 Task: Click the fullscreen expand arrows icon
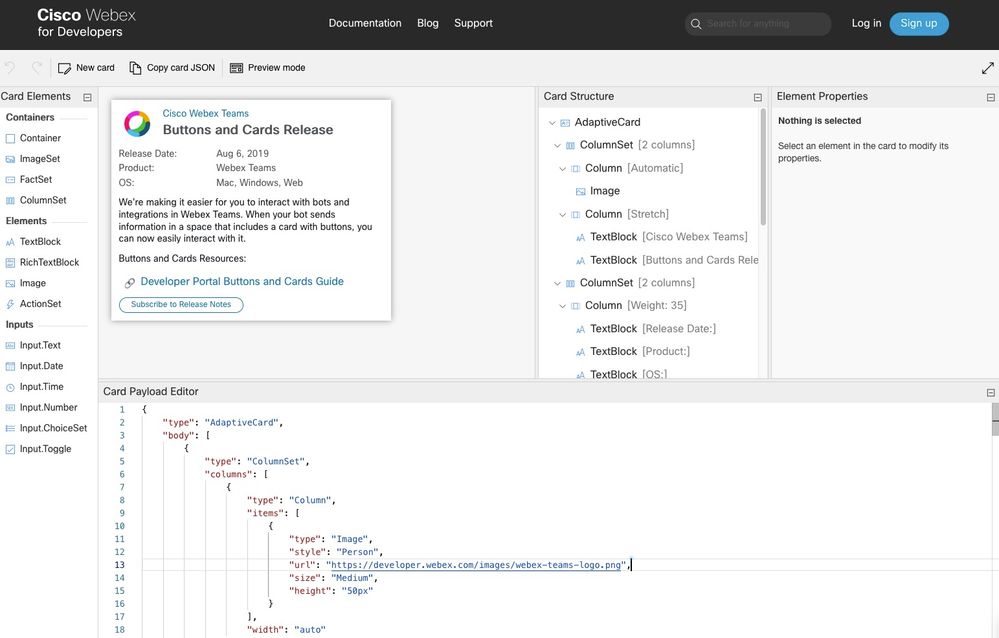pyautogui.click(x=988, y=68)
